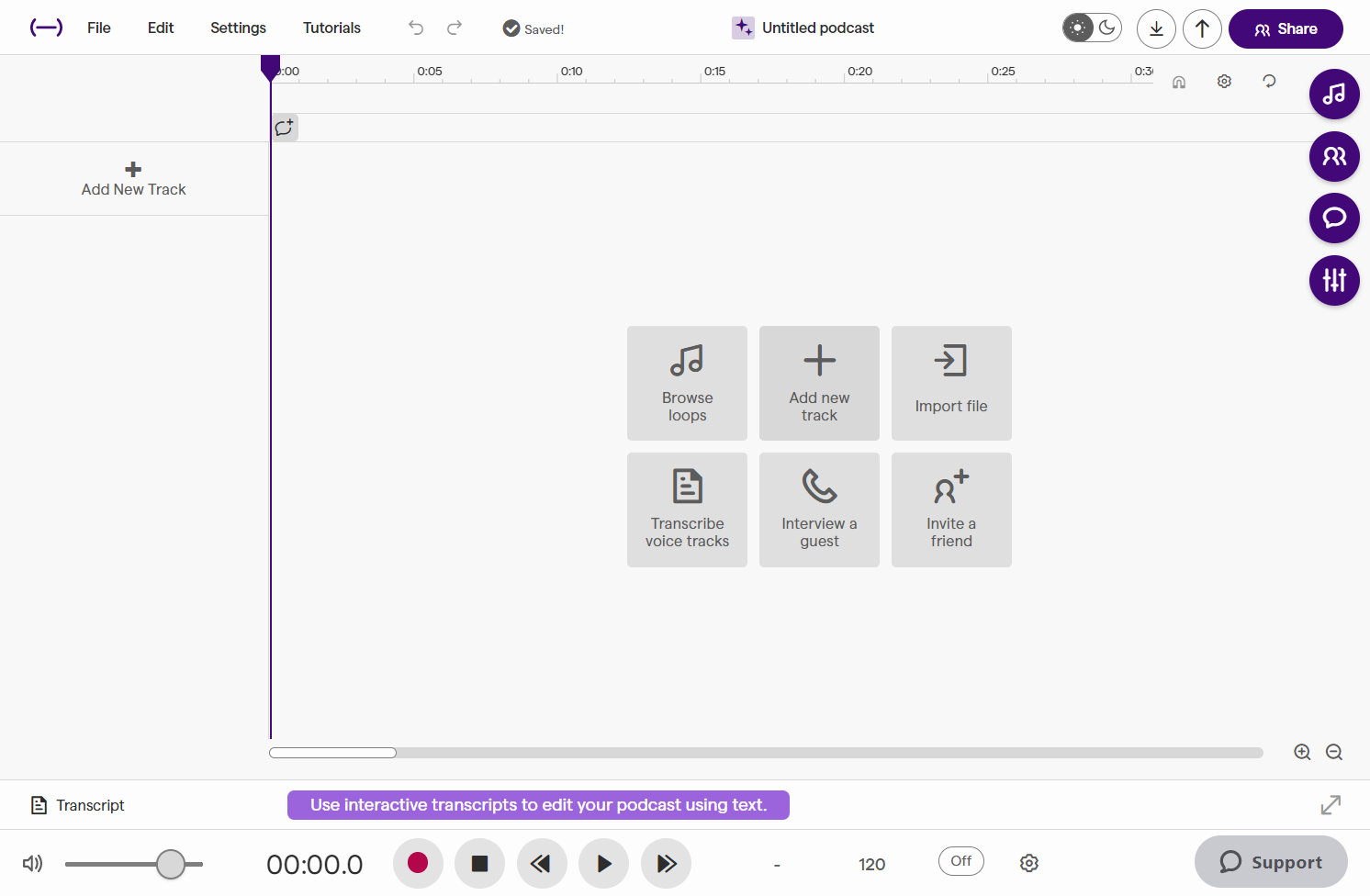Open the mixer sliders side button
Image resolution: width=1370 pixels, height=896 pixels.
click(x=1334, y=280)
